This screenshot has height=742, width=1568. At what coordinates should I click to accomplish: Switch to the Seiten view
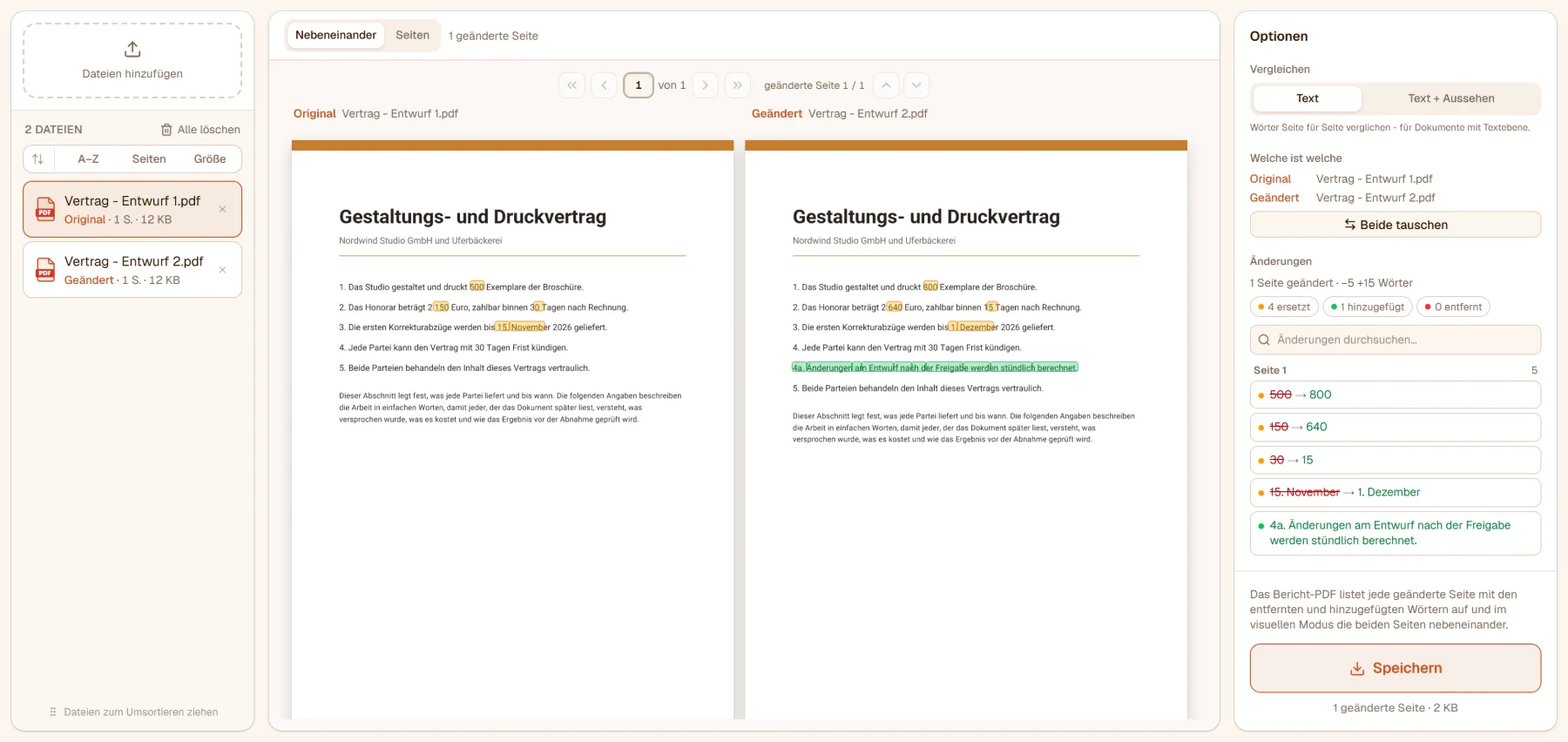pos(412,36)
